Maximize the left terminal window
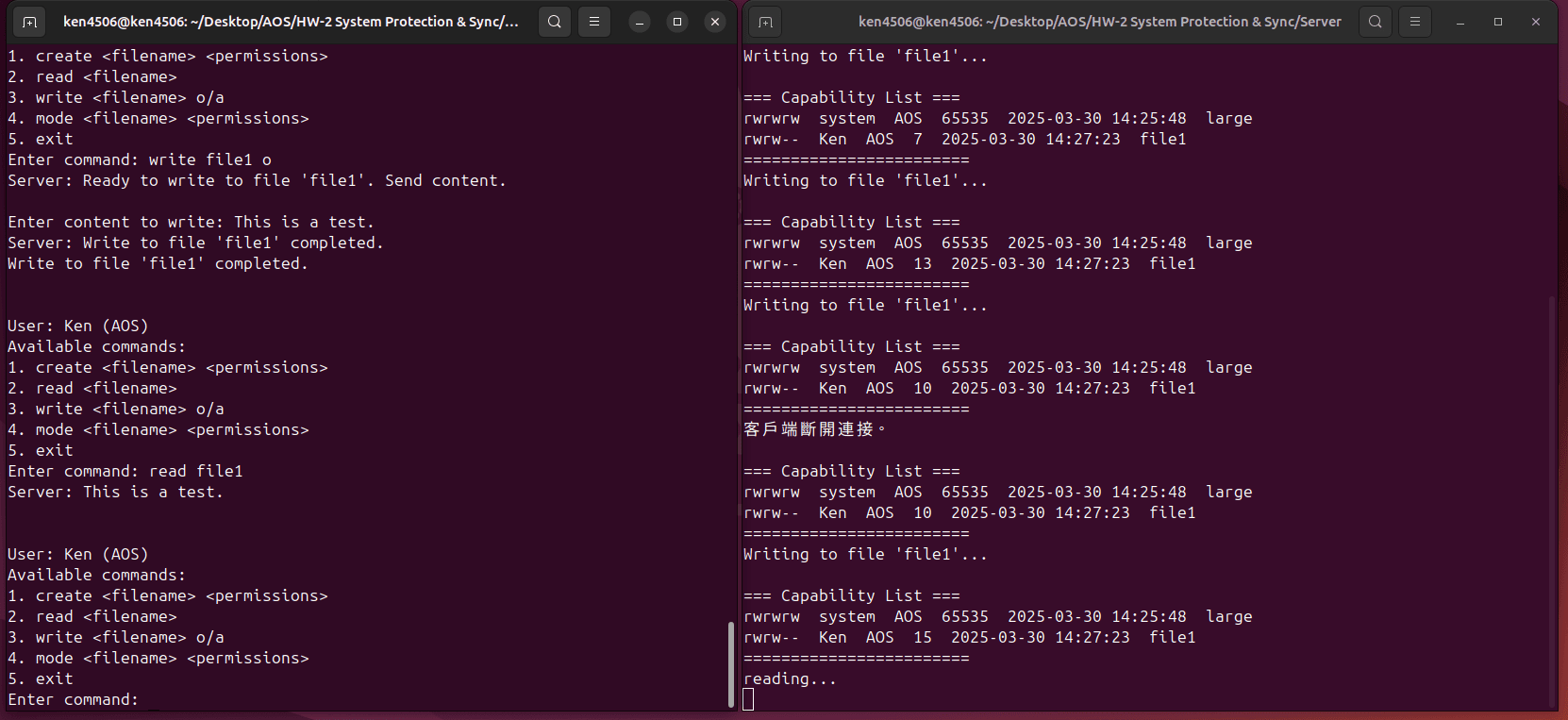This screenshot has width=1568, height=720. tap(677, 22)
